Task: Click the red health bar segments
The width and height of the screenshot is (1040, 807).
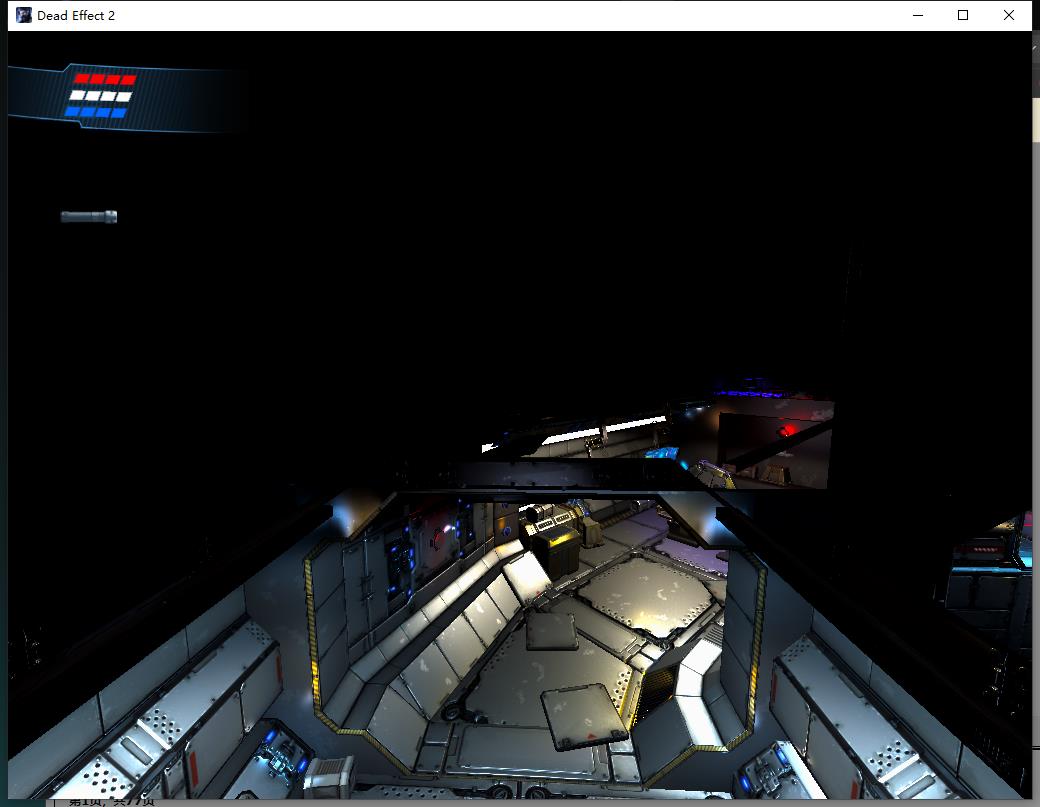Action: (105, 79)
